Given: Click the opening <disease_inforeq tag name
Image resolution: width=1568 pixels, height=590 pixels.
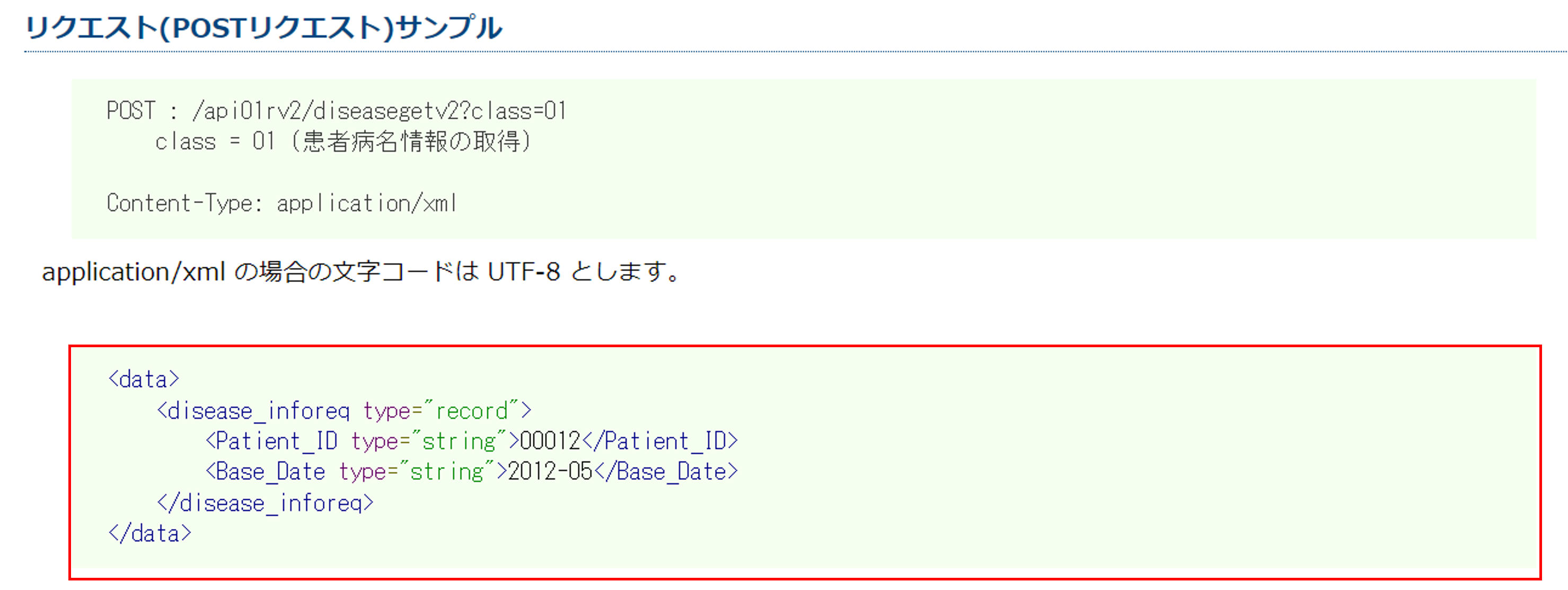Looking at the screenshot, I should pos(253,411).
